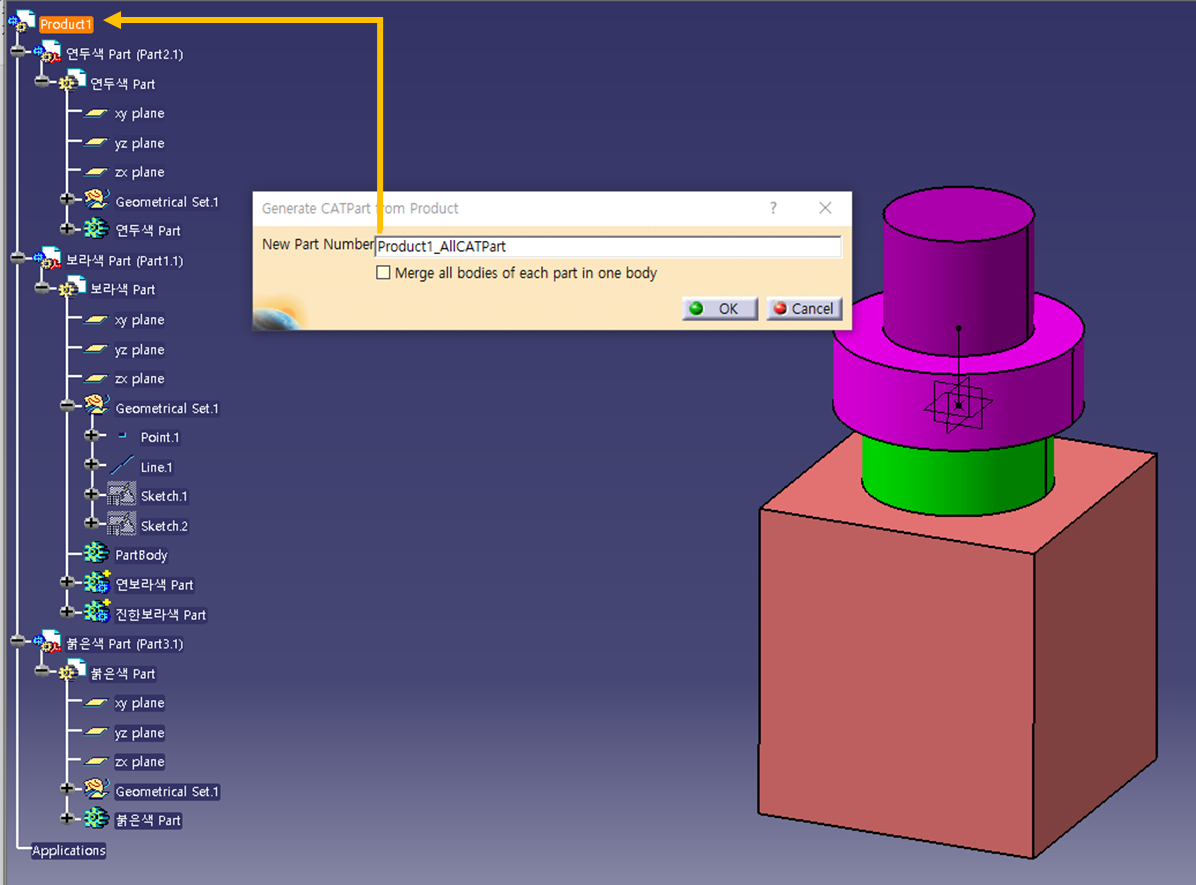Viewport: 1196px width, 885px height.
Task: Click the 연두색 Part body icon
Action: click(96, 229)
